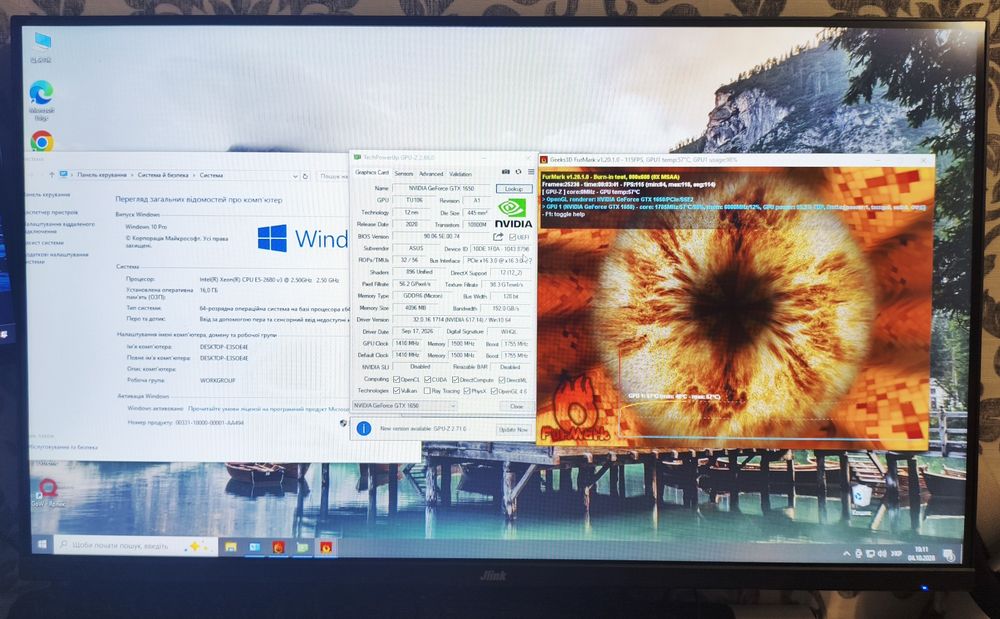Click the Close button in GPU-Z
The width and height of the screenshot is (1000, 619).
click(516, 406)
